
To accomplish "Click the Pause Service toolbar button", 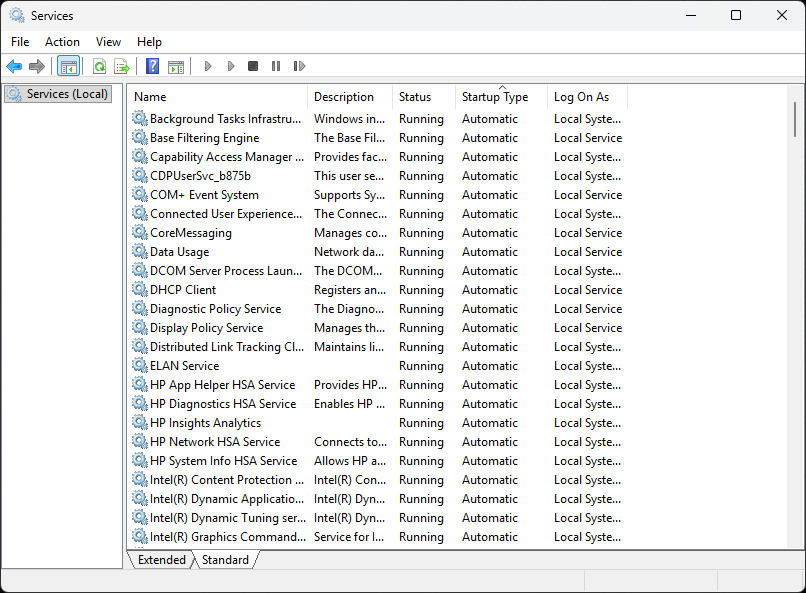I will [276, 66].
